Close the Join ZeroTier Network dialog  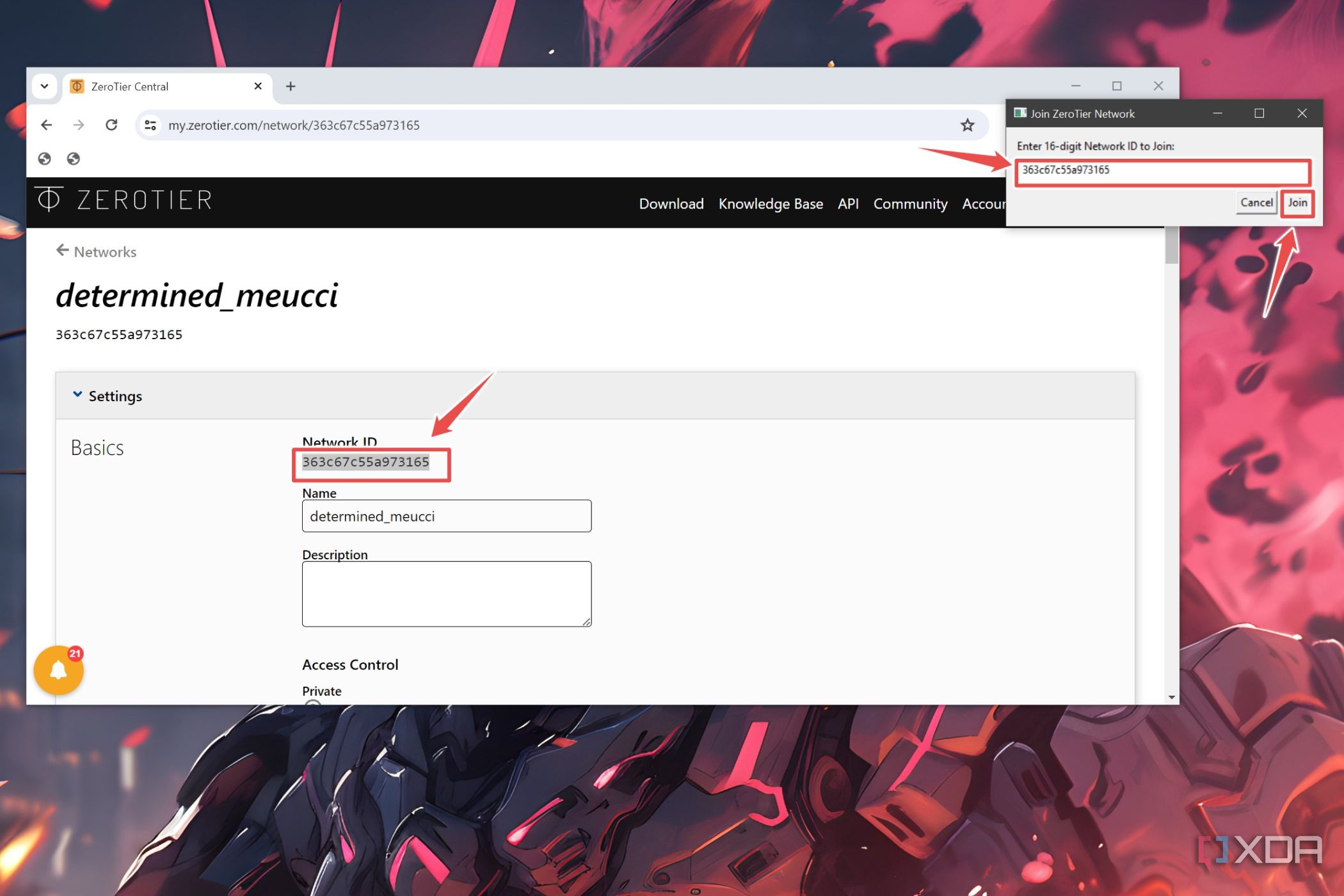(x=1302, y=113)
